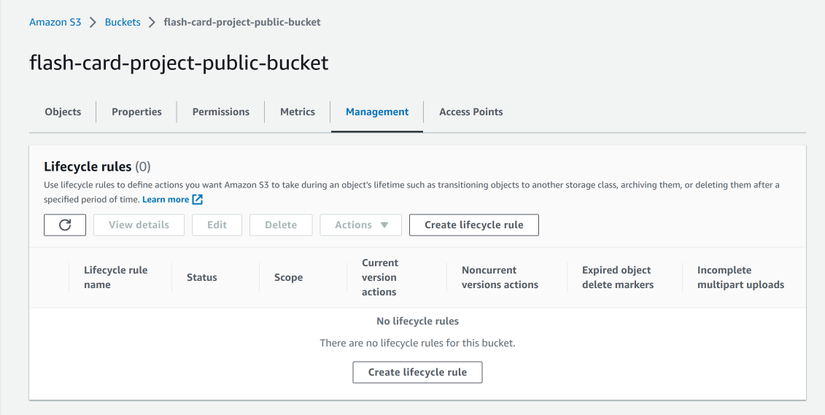The image size is (825, 415).
Task: Go to the Permissions tab
Action: [x=221, y=112]
